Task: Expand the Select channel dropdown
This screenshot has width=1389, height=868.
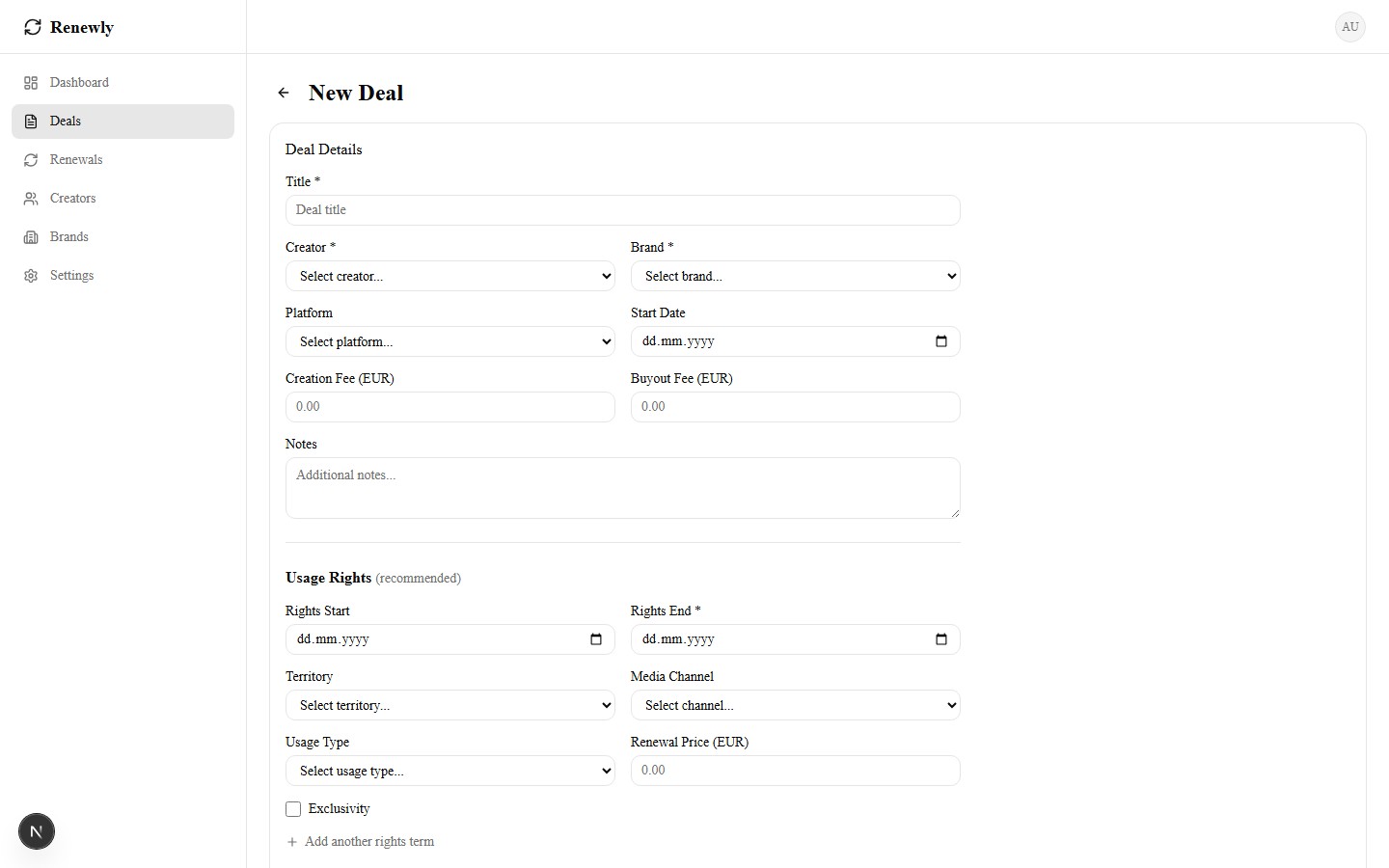Action: (x=795, y=706)
